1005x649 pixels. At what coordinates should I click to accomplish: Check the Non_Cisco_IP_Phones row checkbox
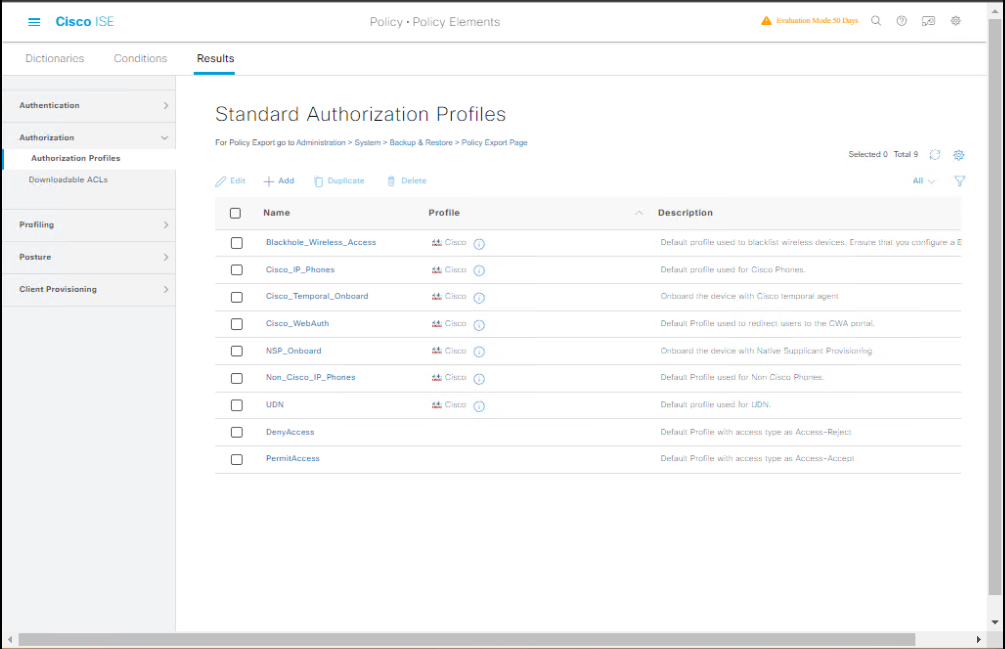coord(237,379)
